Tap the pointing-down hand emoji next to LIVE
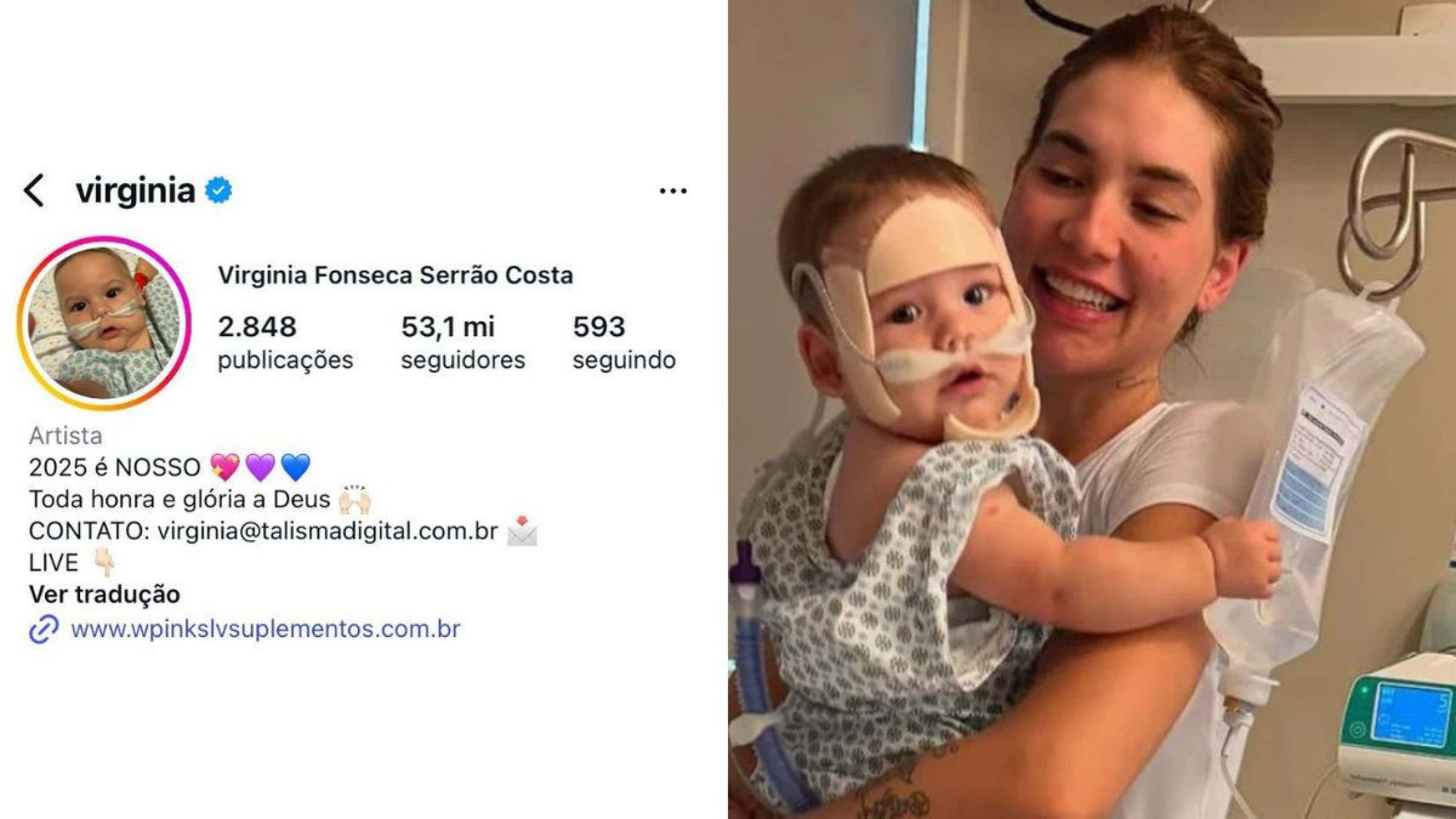 pos(104,562)
